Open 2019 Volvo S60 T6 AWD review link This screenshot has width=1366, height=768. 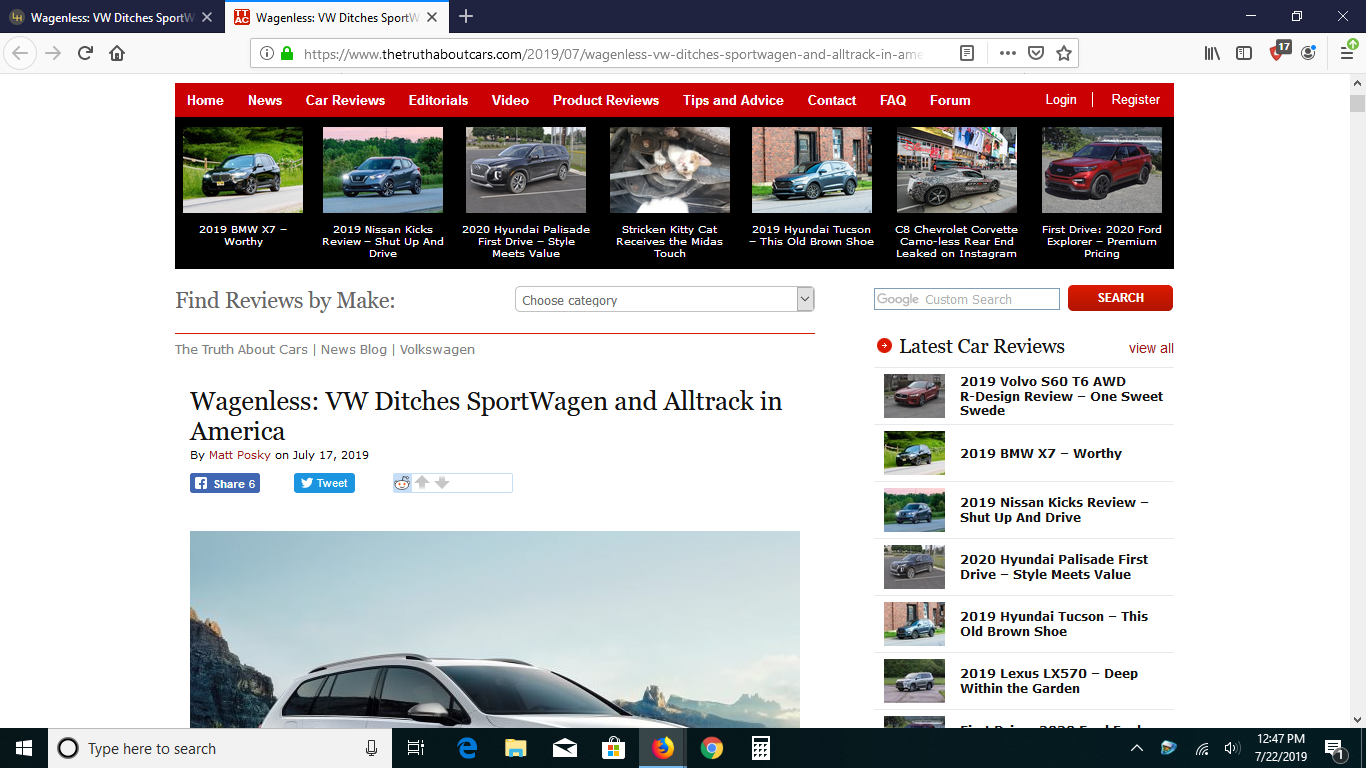pos(1061,396)
